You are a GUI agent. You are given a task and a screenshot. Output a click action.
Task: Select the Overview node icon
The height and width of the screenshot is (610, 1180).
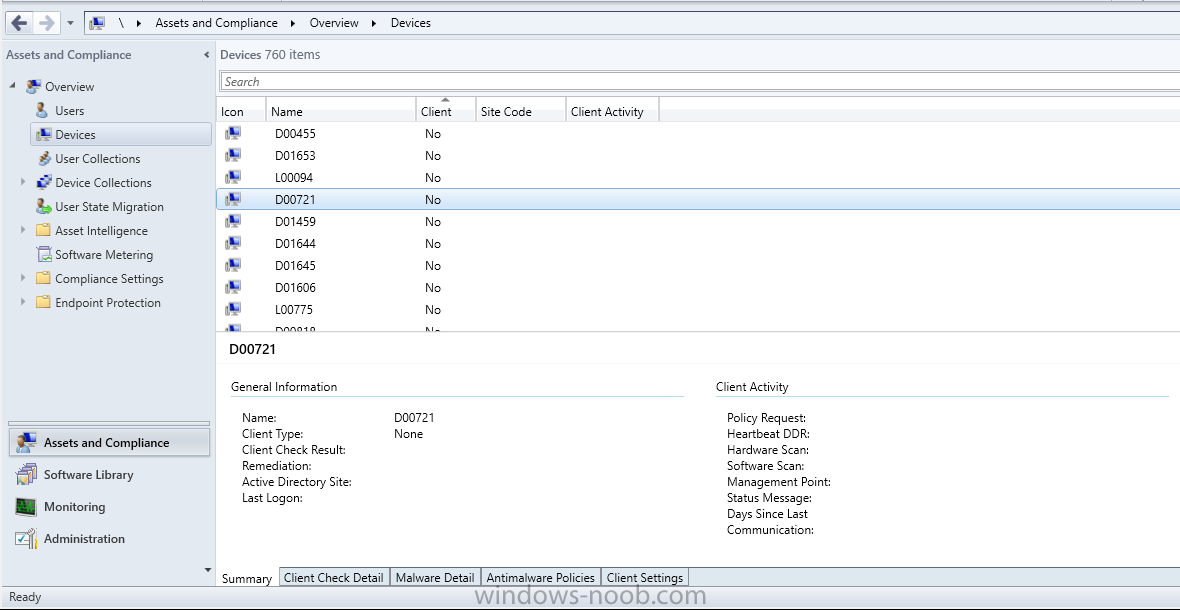33,86
